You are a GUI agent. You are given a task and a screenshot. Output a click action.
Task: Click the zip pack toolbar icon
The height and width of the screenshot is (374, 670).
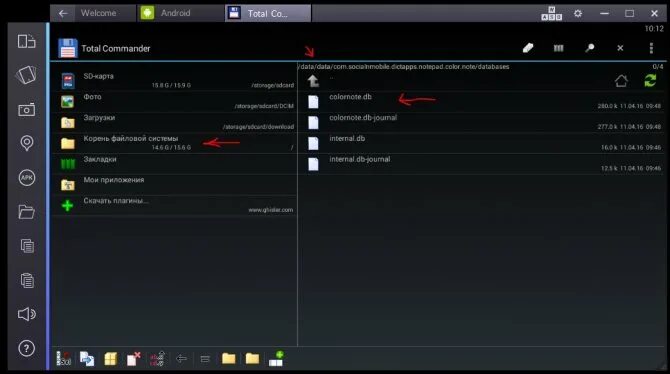[x=111, y=358]
